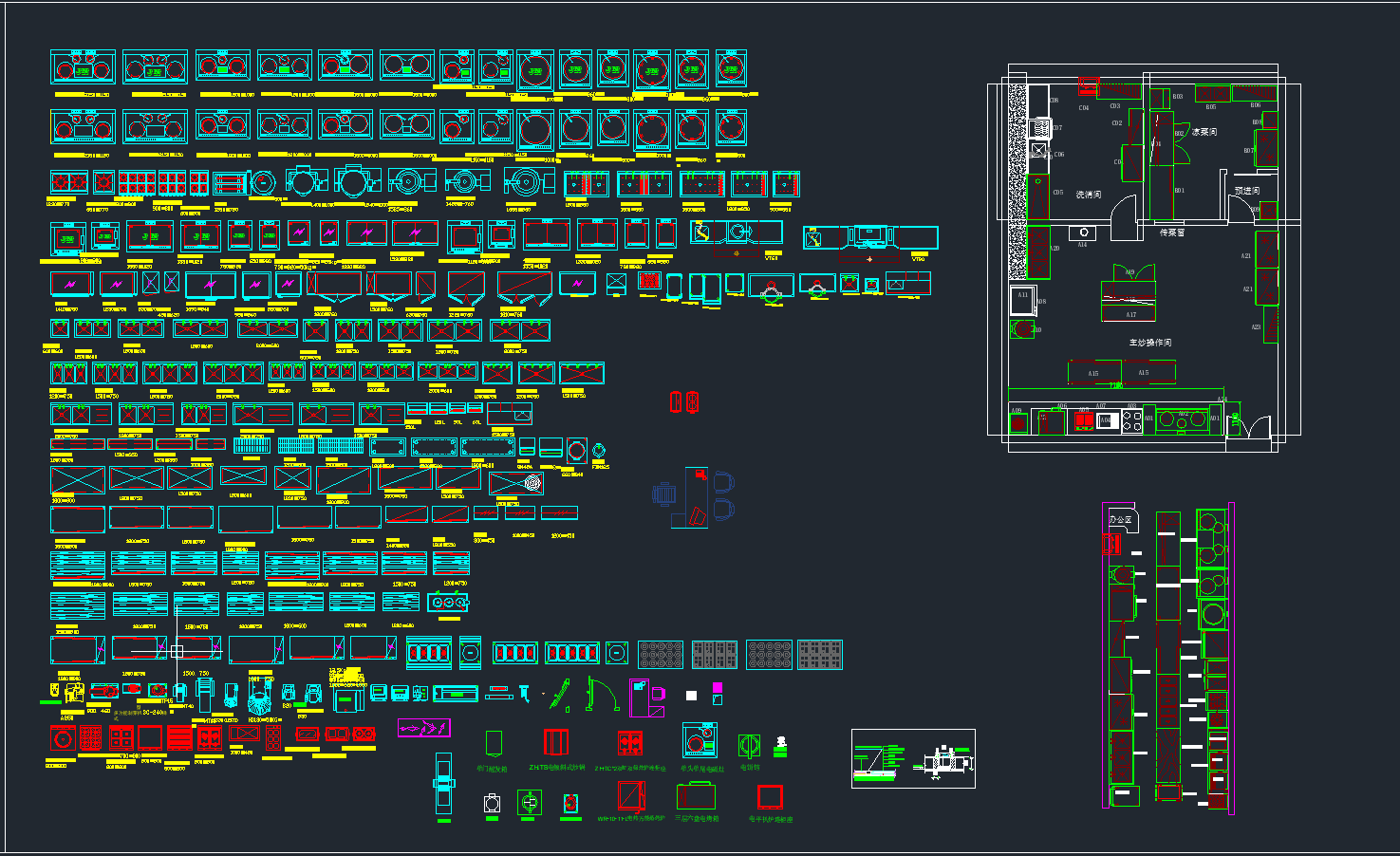Select the green 电饼铛 equipment symbol
1400x856 pixels.
749,744
